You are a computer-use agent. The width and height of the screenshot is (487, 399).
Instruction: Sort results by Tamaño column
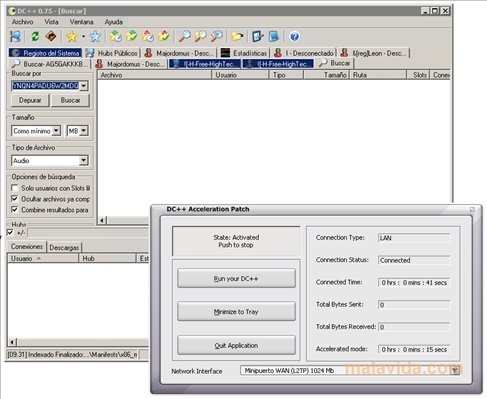point(326,75)
